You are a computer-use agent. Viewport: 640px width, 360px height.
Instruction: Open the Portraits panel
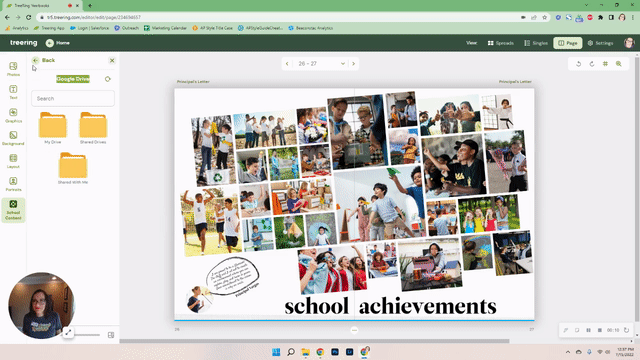pos(13,184)
